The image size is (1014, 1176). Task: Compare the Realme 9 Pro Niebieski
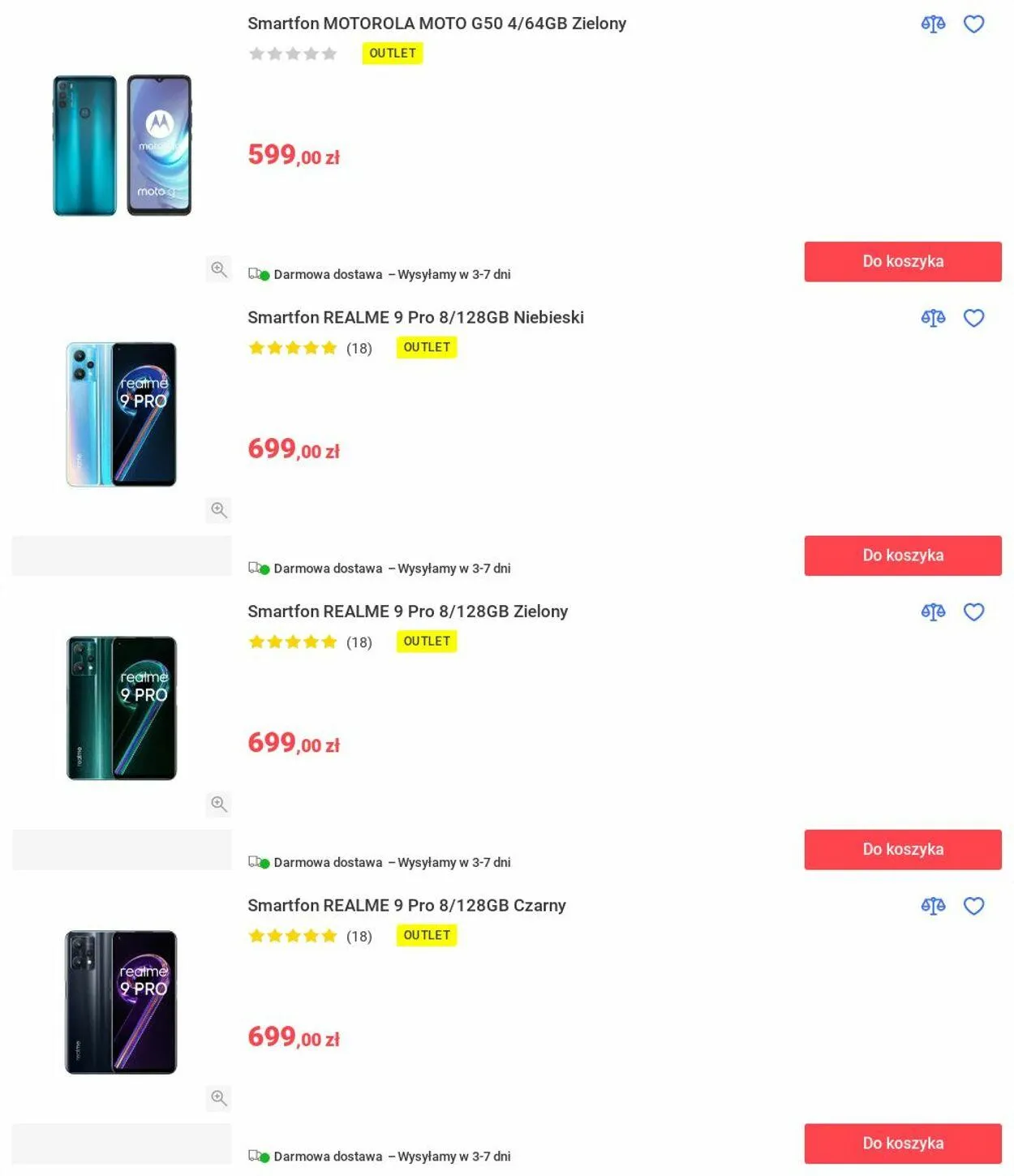point(933,318)
